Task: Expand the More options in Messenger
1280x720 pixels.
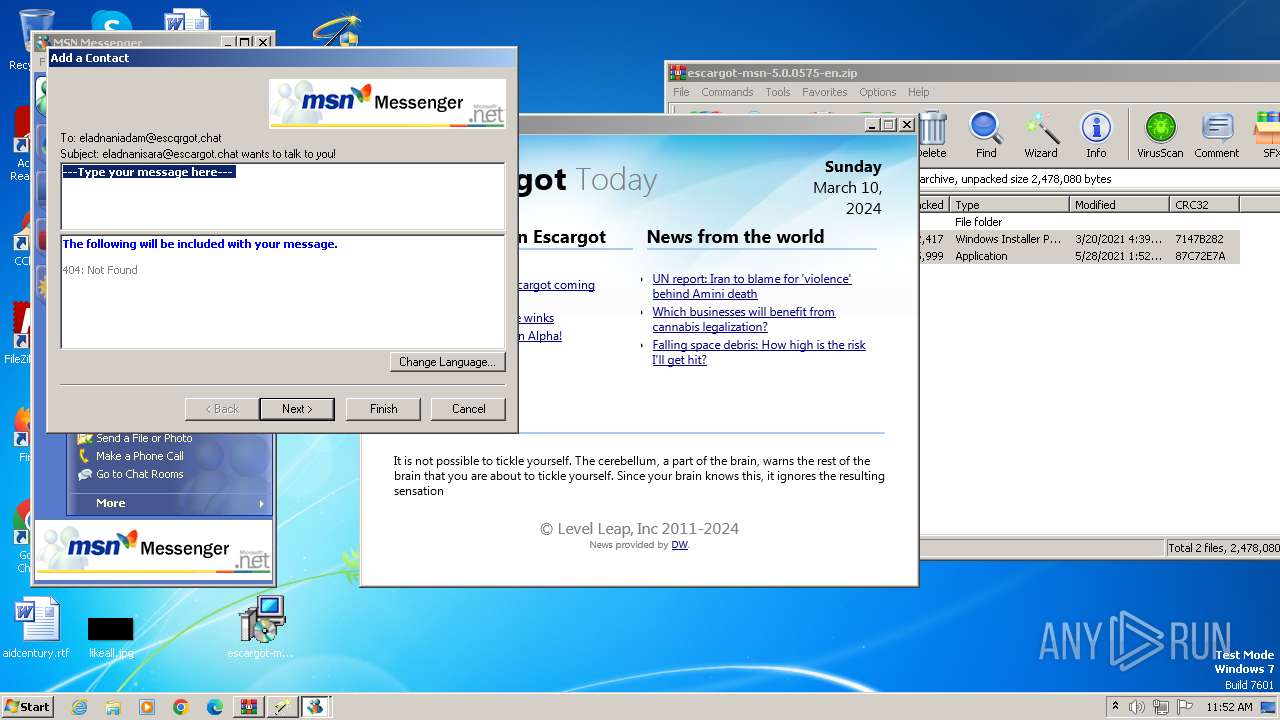Action: (168, 503)
